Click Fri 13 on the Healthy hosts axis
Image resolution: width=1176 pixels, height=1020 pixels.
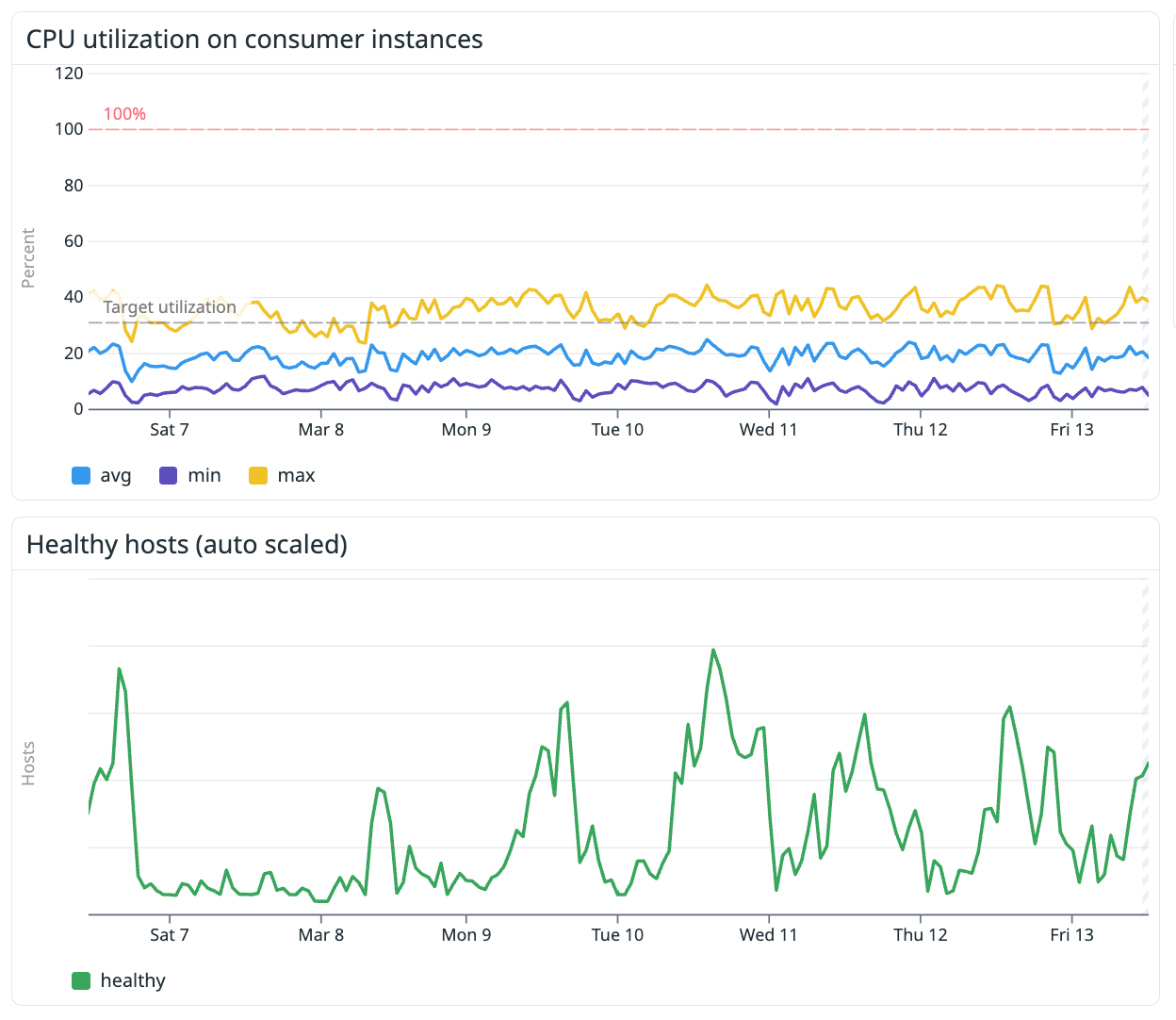1072,935
